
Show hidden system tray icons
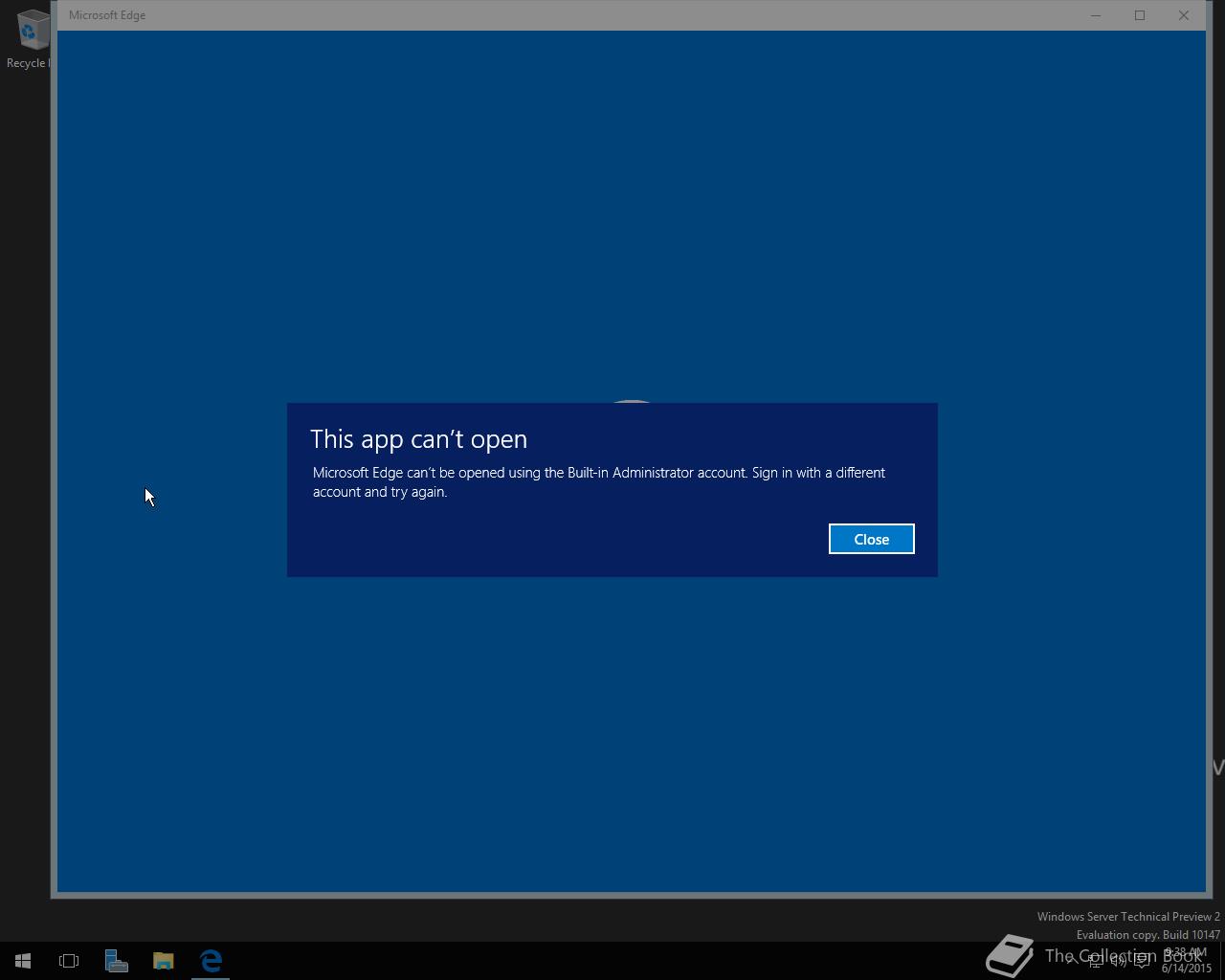[x=1072, y=960]
